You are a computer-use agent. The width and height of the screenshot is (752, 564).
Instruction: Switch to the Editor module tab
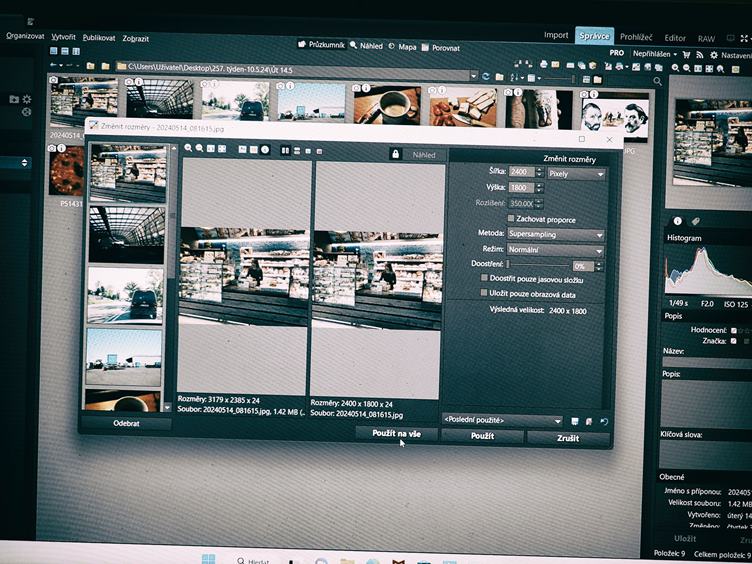pos(675,38)
